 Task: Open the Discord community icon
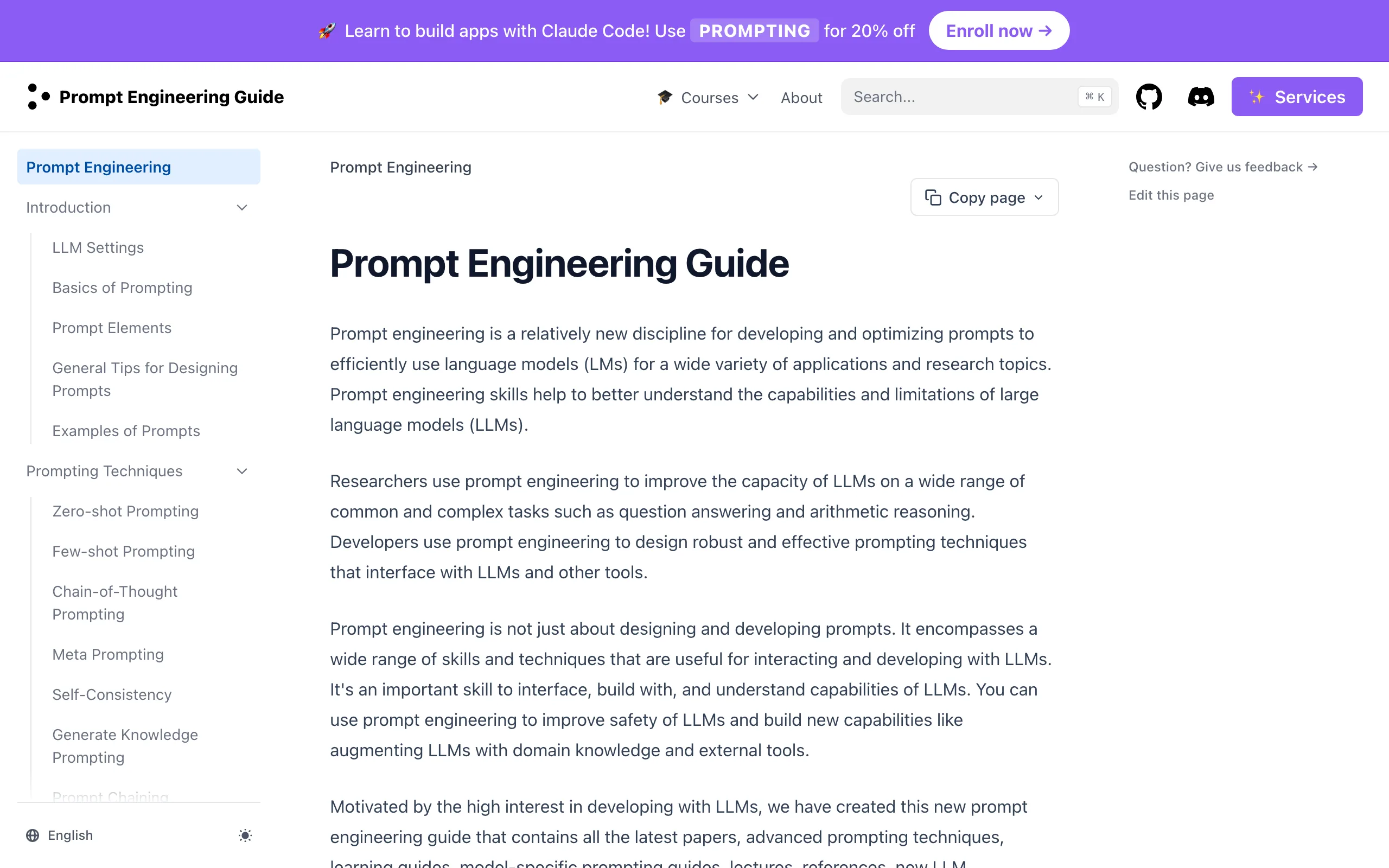pyautogui.click(x=1201, y=97)
